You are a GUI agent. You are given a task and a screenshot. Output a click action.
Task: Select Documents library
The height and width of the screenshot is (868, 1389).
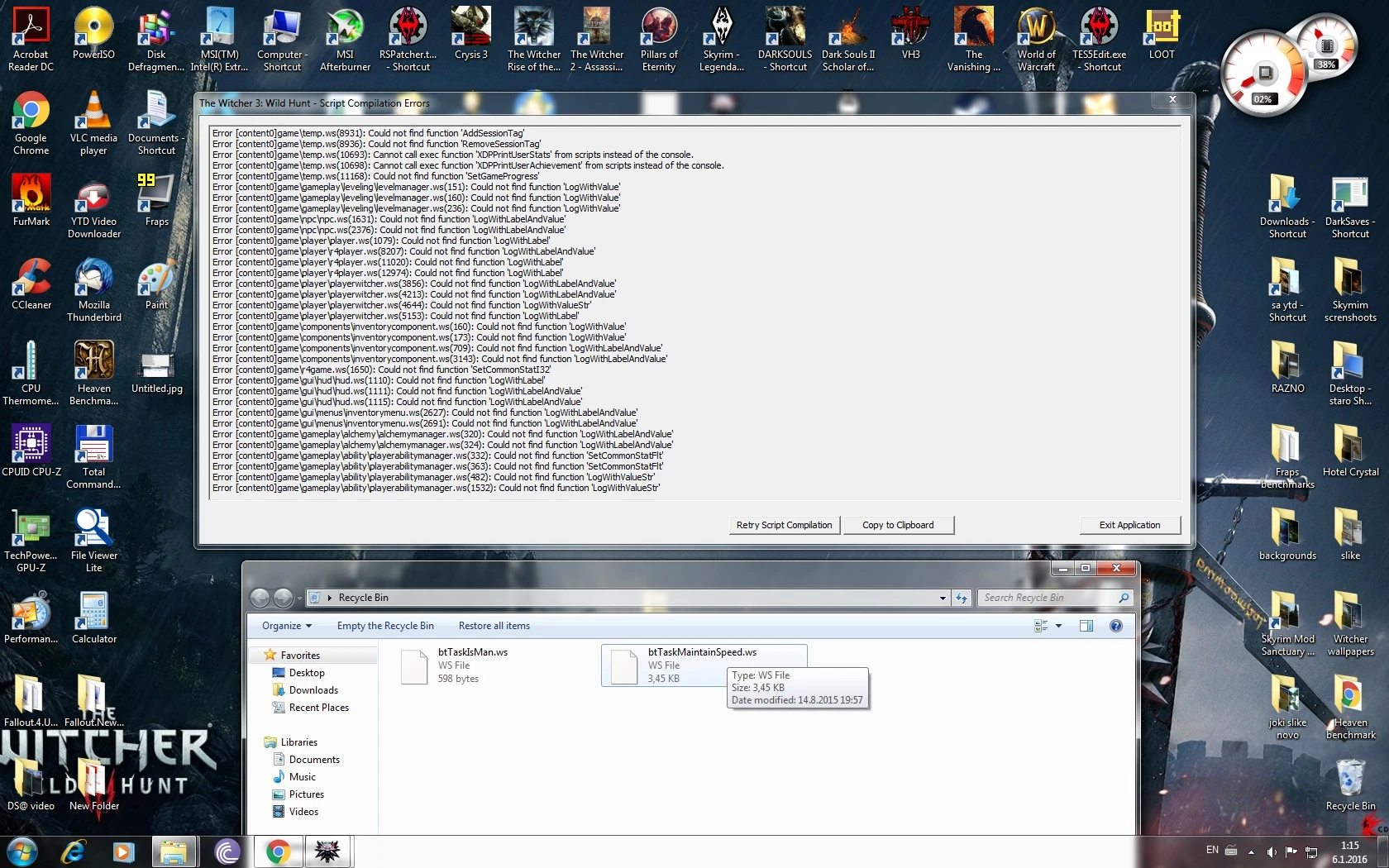(x=314, y=760)
